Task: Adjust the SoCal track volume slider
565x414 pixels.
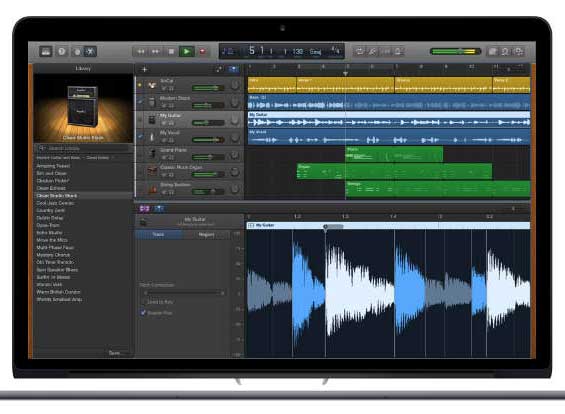Action: tap(208, 88)
